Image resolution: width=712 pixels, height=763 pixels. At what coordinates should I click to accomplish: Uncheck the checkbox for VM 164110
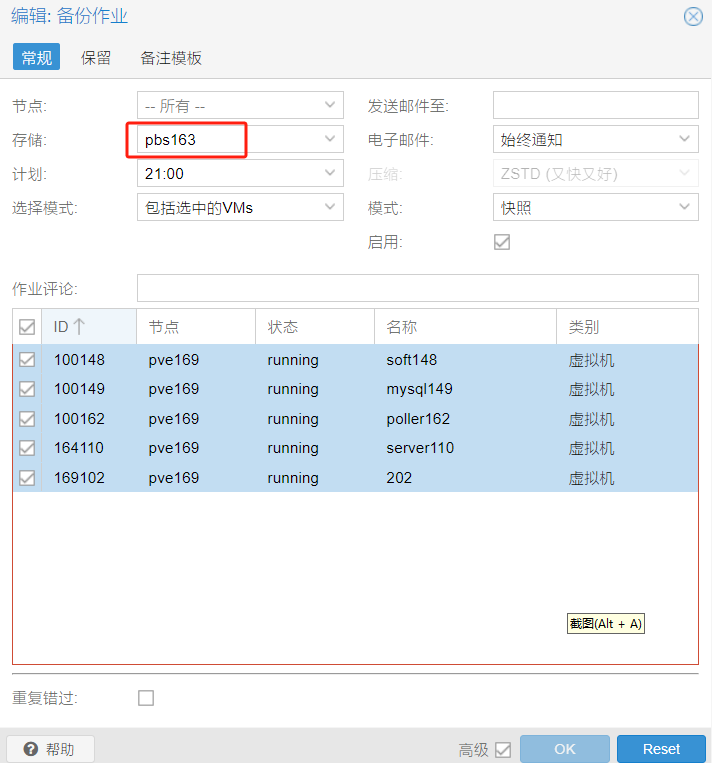27,448
